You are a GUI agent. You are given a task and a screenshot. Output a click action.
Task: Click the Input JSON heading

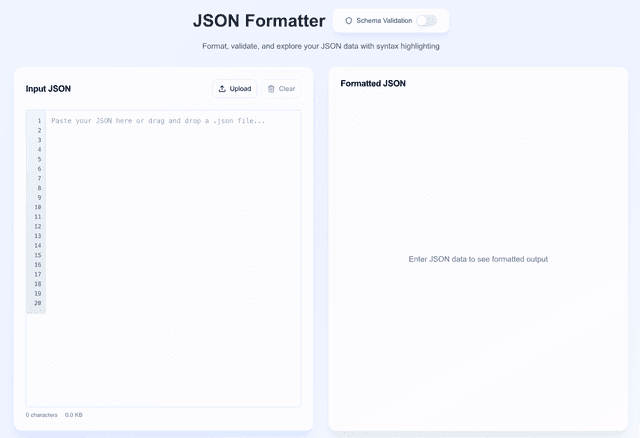[48, 89]
